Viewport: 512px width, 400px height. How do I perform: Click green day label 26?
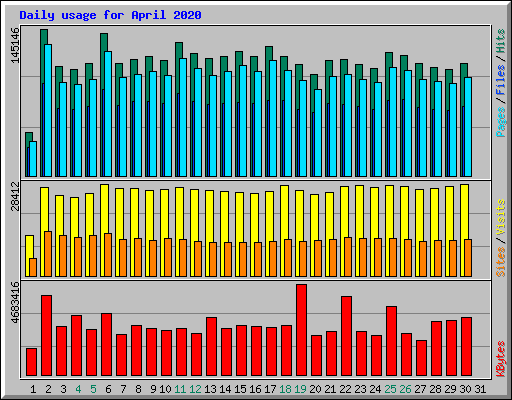coord(405,389)
